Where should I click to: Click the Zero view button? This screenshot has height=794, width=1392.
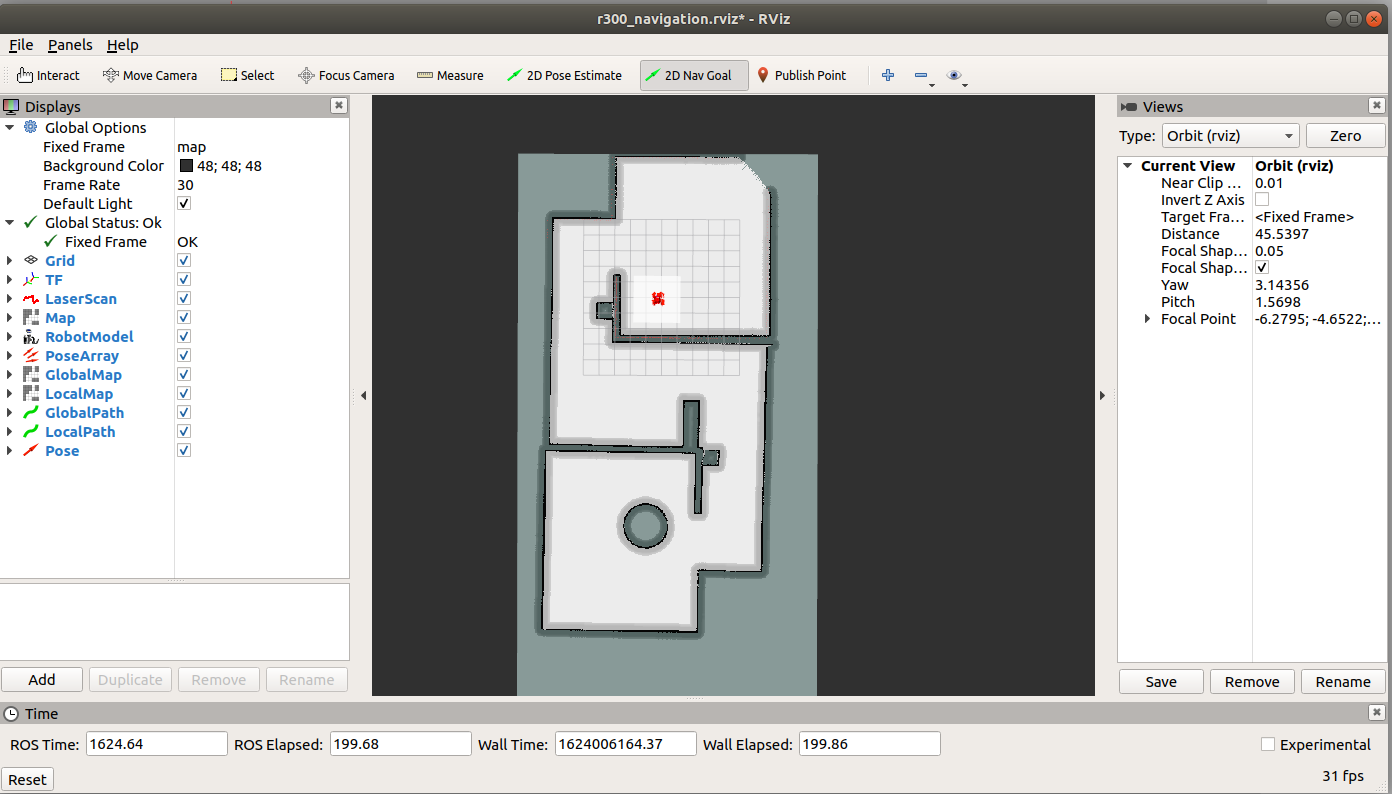pyautogui.click(x=1346, y=136)
